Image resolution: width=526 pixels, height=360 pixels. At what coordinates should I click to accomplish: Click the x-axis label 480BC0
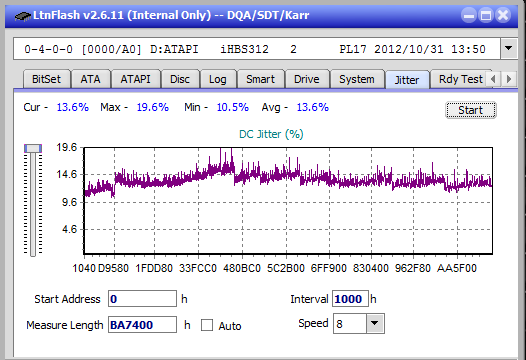click(242, 268)
